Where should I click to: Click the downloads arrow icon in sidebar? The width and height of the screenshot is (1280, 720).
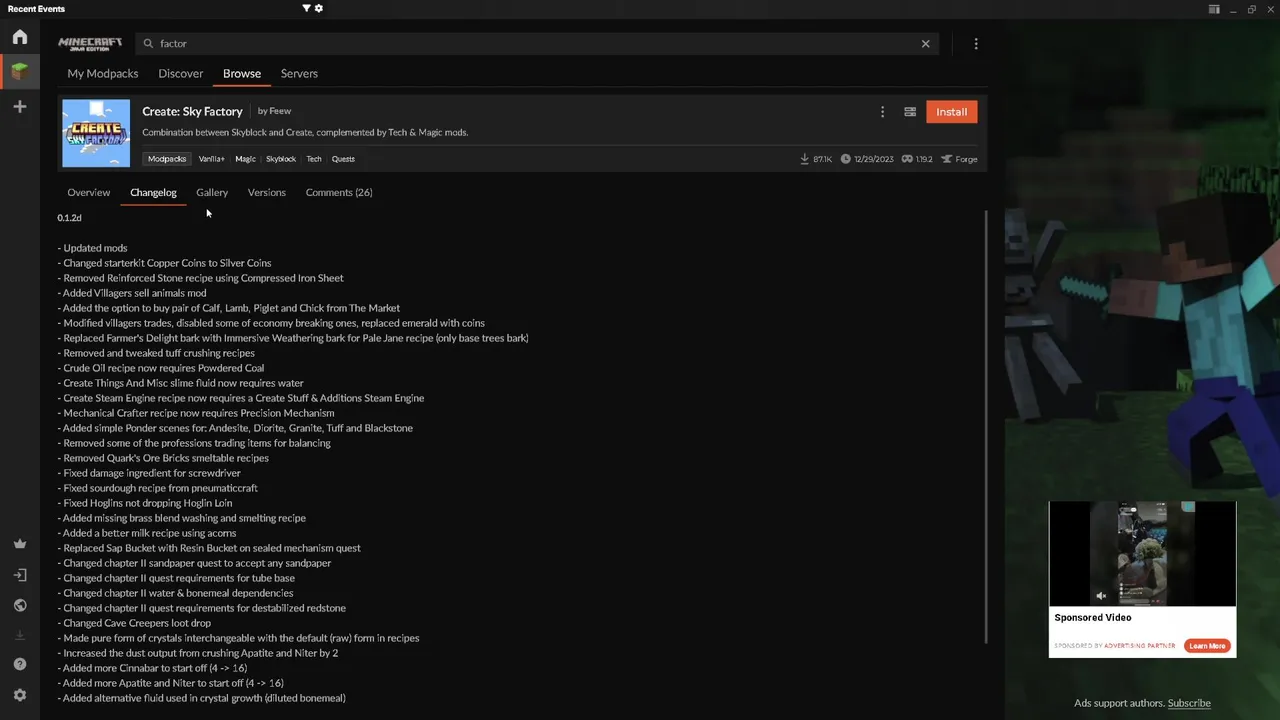(20, 635)
